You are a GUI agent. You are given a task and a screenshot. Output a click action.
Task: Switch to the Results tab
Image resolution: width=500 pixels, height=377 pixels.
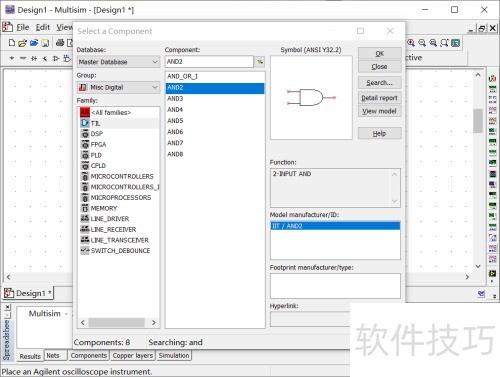(x=30, y=356)
